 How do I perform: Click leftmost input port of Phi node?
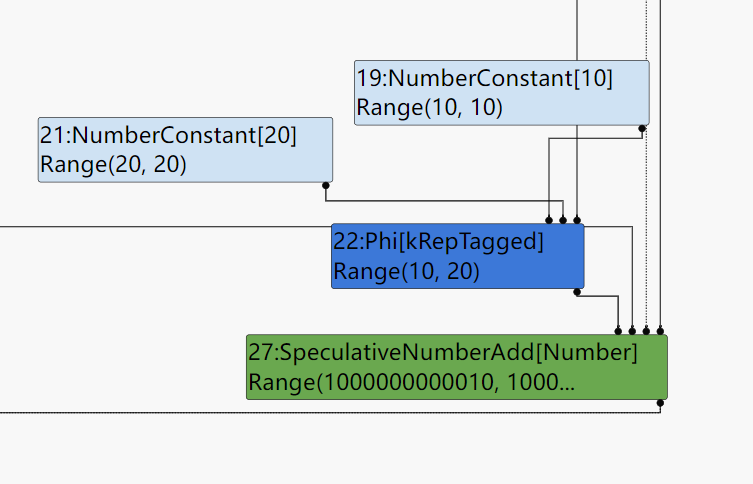549,219
